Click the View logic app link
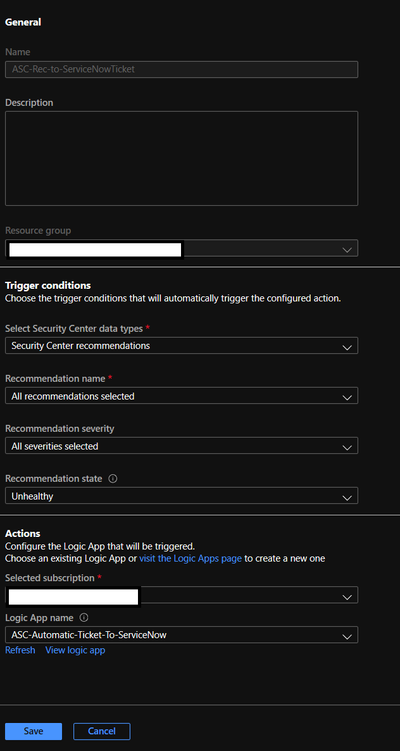The width and height of the screenshot is (400, 751). (75, 650)
